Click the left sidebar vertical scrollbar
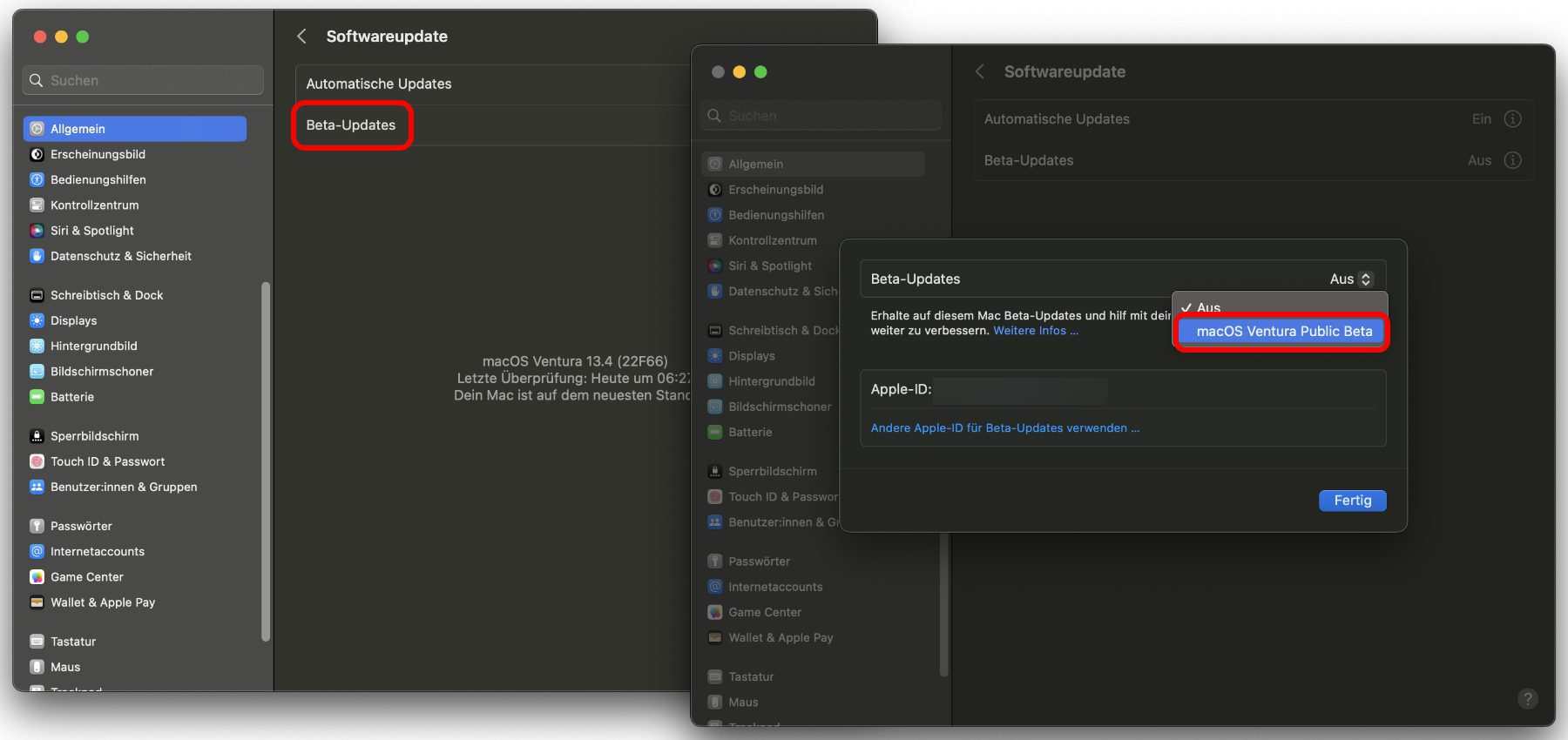 point(266,461)
